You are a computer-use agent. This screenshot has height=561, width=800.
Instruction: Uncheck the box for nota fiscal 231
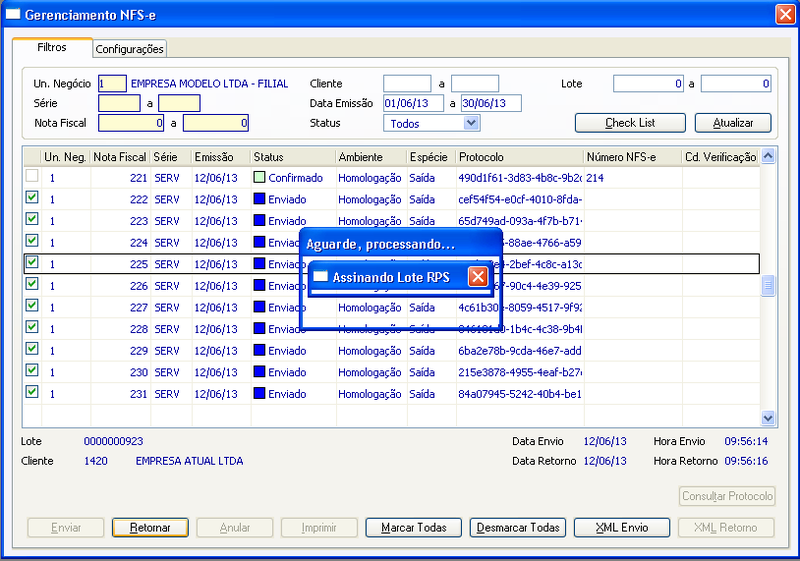tap(32, 392)
